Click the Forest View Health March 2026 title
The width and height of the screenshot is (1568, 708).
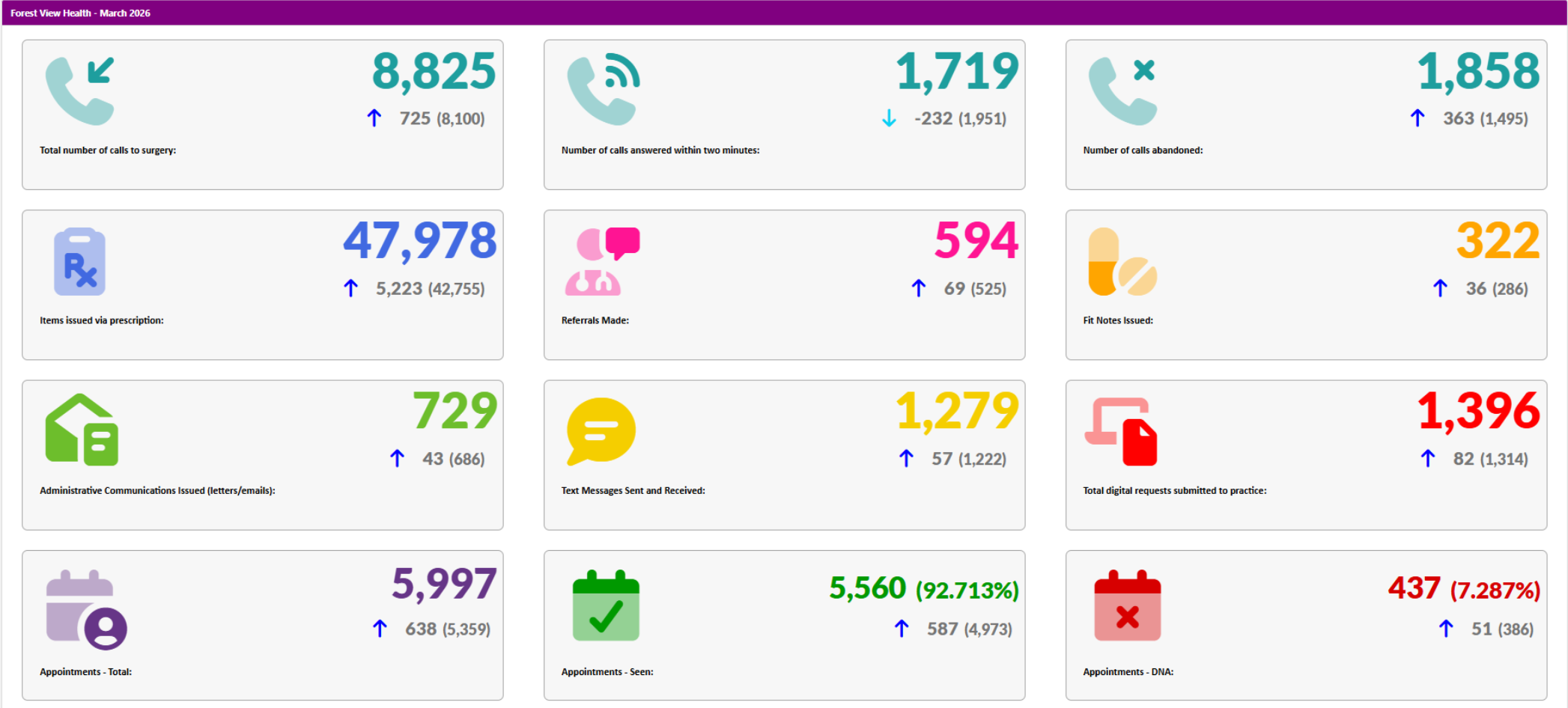coord(80,13)
